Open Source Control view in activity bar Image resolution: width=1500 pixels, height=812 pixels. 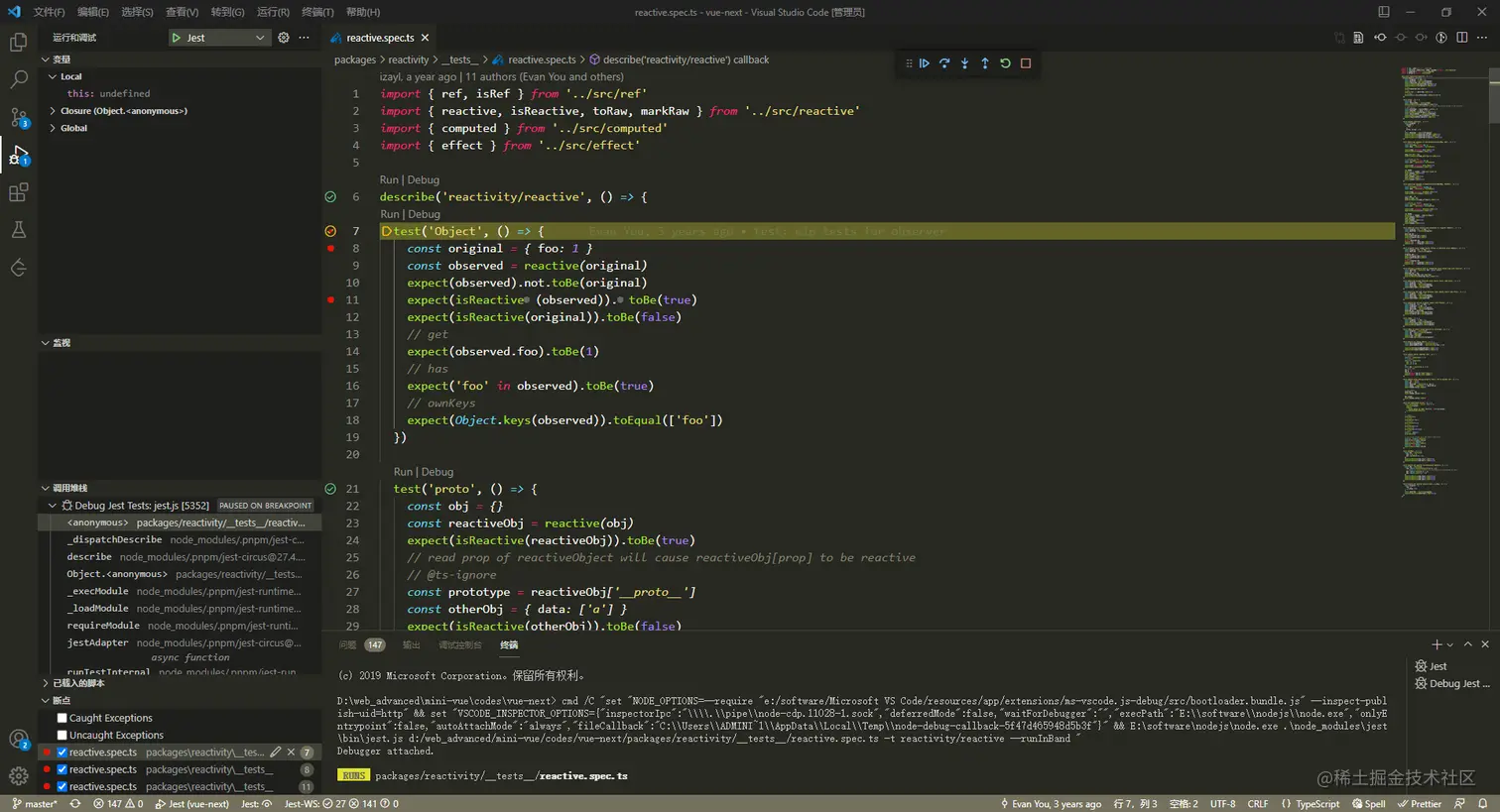pyautogui.click(x=18, y=117)
